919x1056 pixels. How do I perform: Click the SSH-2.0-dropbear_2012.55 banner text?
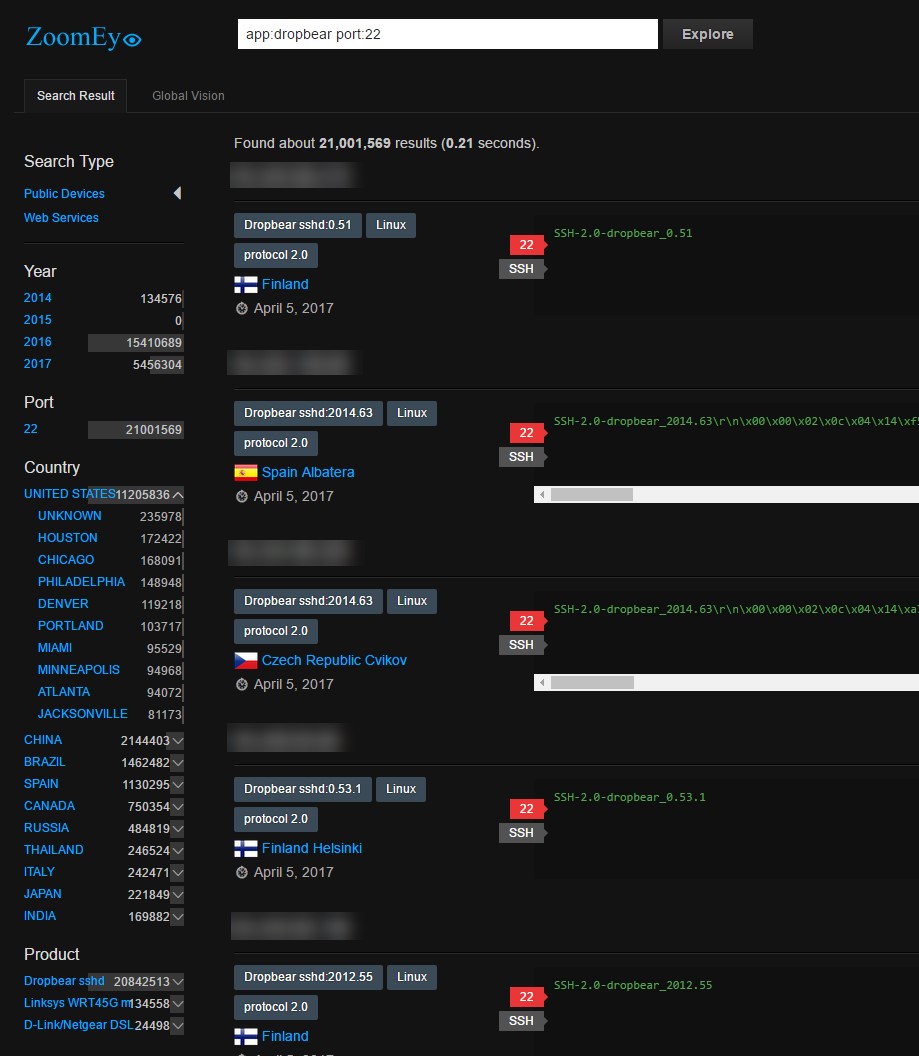tap(633, 985)
